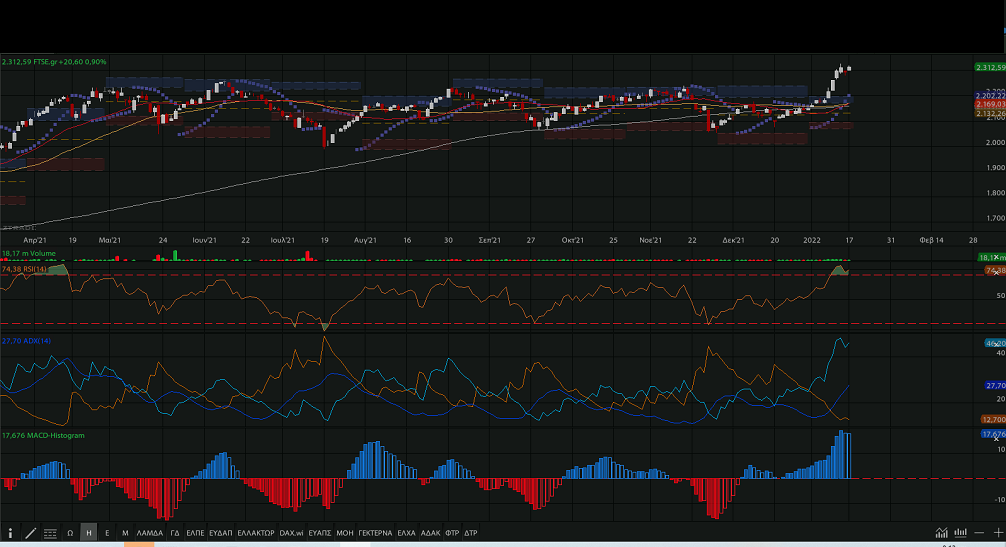The height and width of the screenshot is (547, 1006).
Task: Open the FTSE.gr symbol label
Action: tap(42, 62)
